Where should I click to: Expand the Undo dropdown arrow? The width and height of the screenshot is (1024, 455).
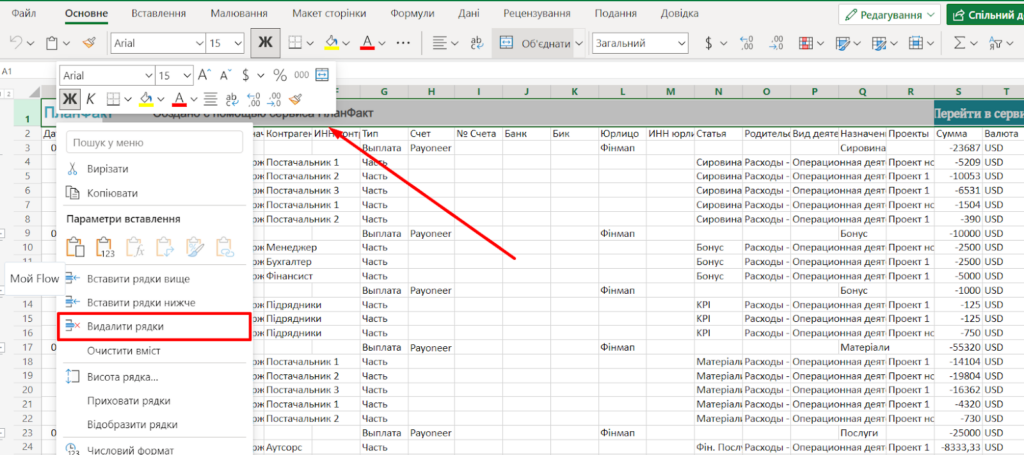tap(31, 44)
